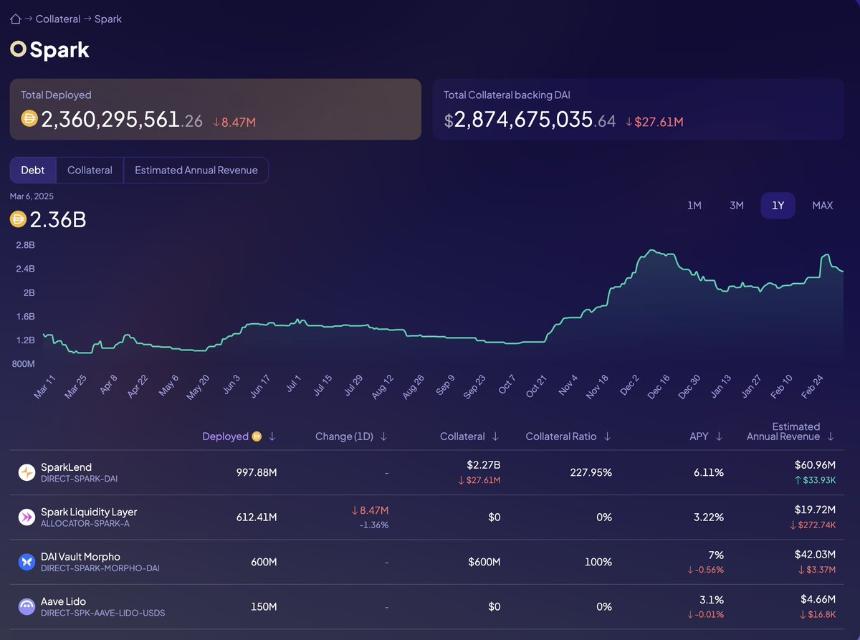Click the DAI coin icon beside 2.36B

(18, 219)
